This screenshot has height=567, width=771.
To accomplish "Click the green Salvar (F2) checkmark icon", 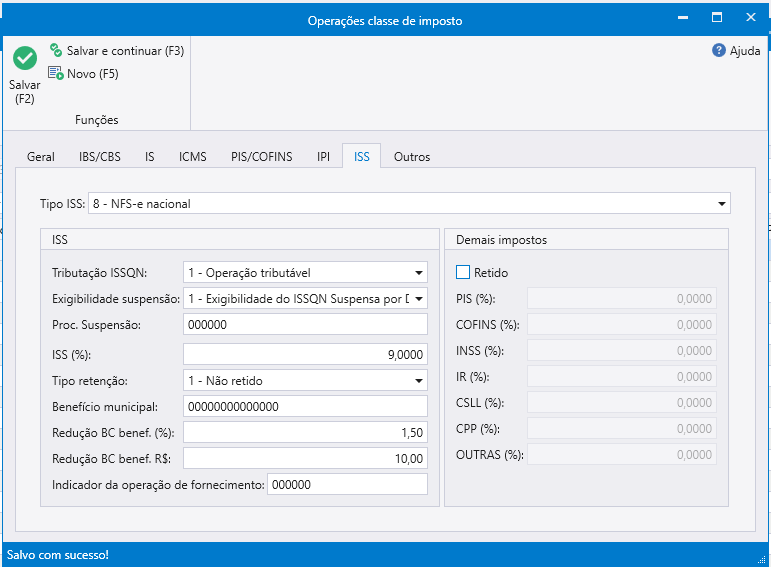I will coord(25,59).
